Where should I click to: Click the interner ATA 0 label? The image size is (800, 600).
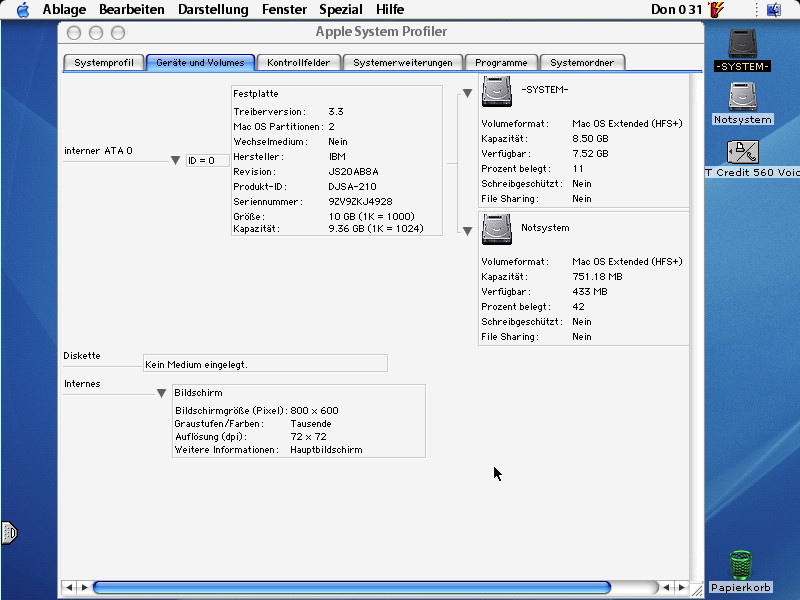click(x=98, y=151)
